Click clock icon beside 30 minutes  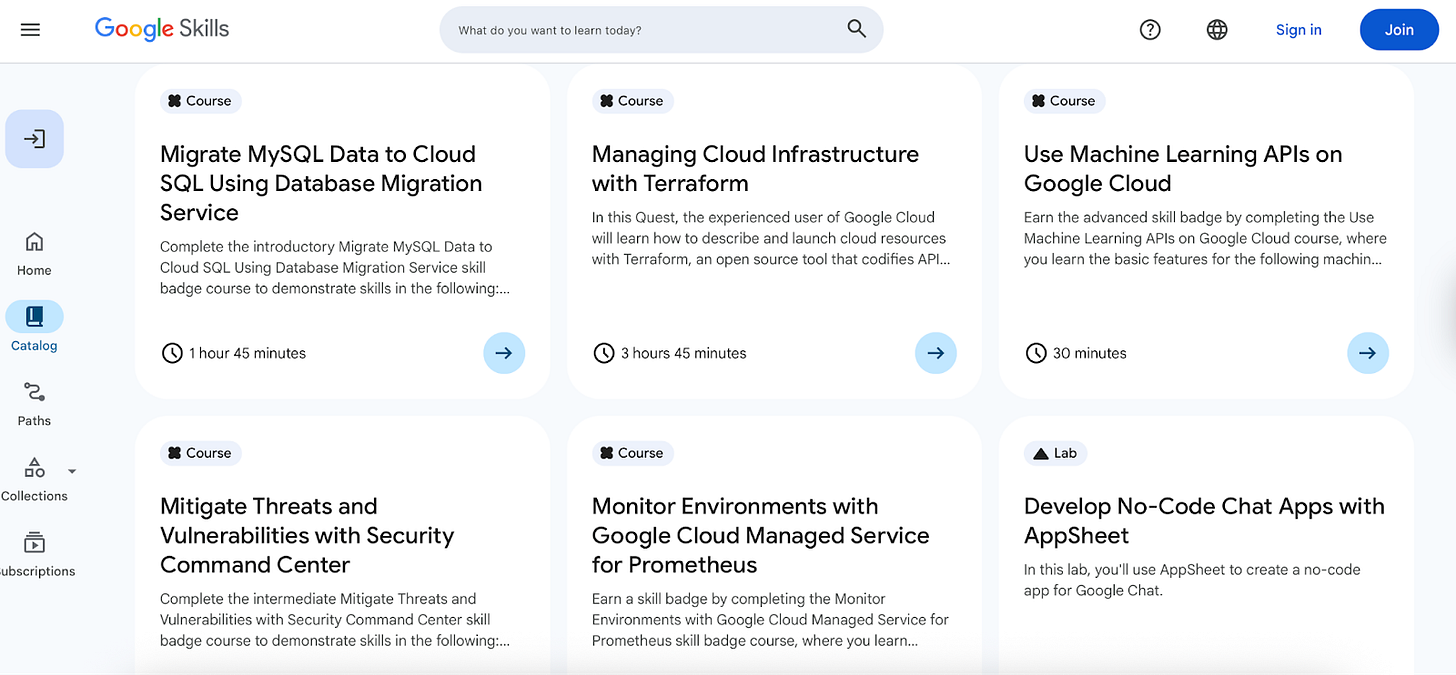pyautogui.click(x=1036, y=353)
